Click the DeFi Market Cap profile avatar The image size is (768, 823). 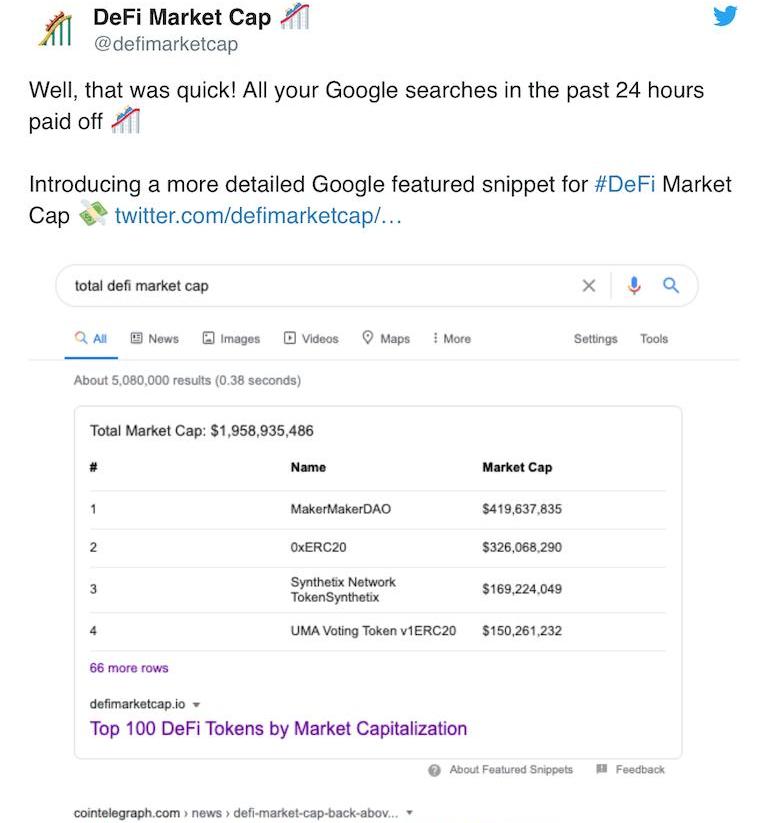click(x=55, y=30)
